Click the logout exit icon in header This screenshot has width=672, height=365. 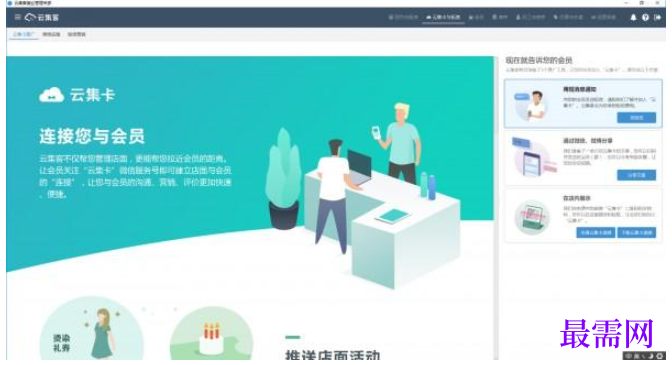[657, 18]
